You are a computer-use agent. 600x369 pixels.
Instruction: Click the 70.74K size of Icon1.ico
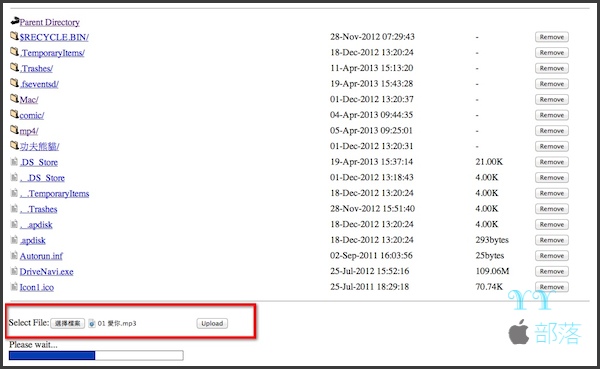[489, 287]
